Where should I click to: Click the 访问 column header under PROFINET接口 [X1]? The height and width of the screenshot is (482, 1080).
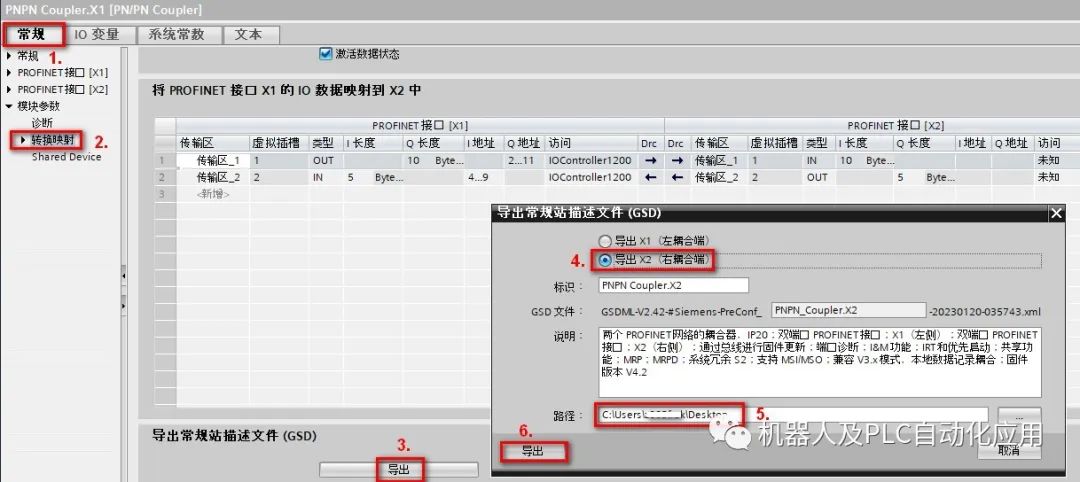[592, 143]
